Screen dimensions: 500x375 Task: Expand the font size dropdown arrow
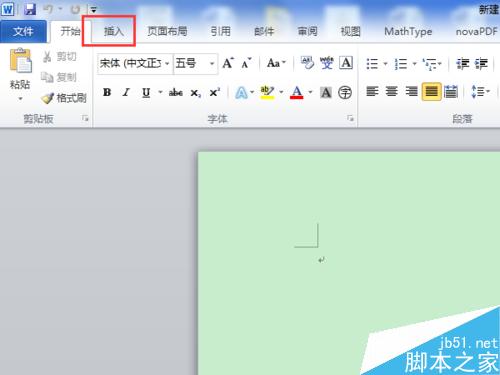[212, 63]
